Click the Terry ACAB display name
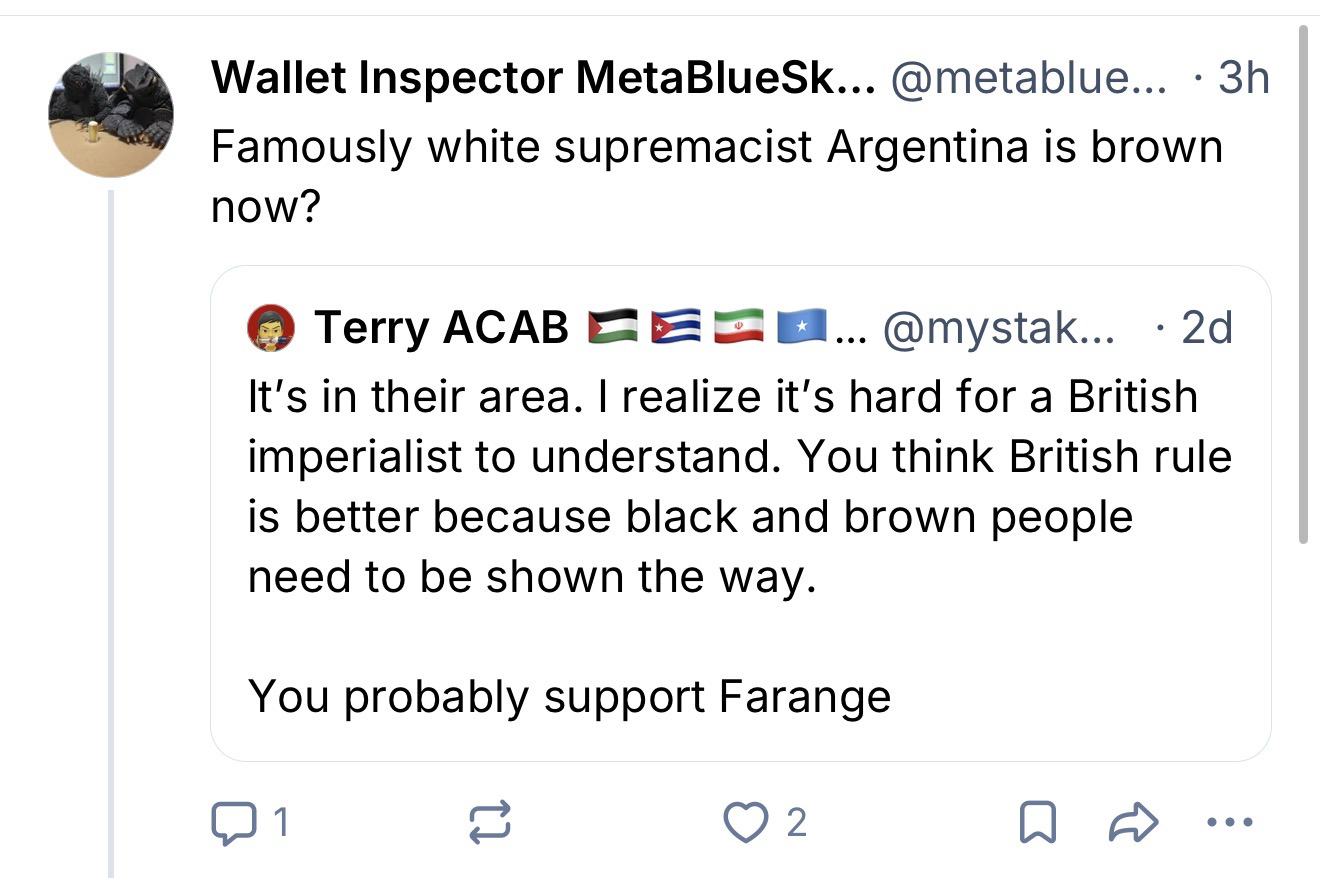 [441, 327]
